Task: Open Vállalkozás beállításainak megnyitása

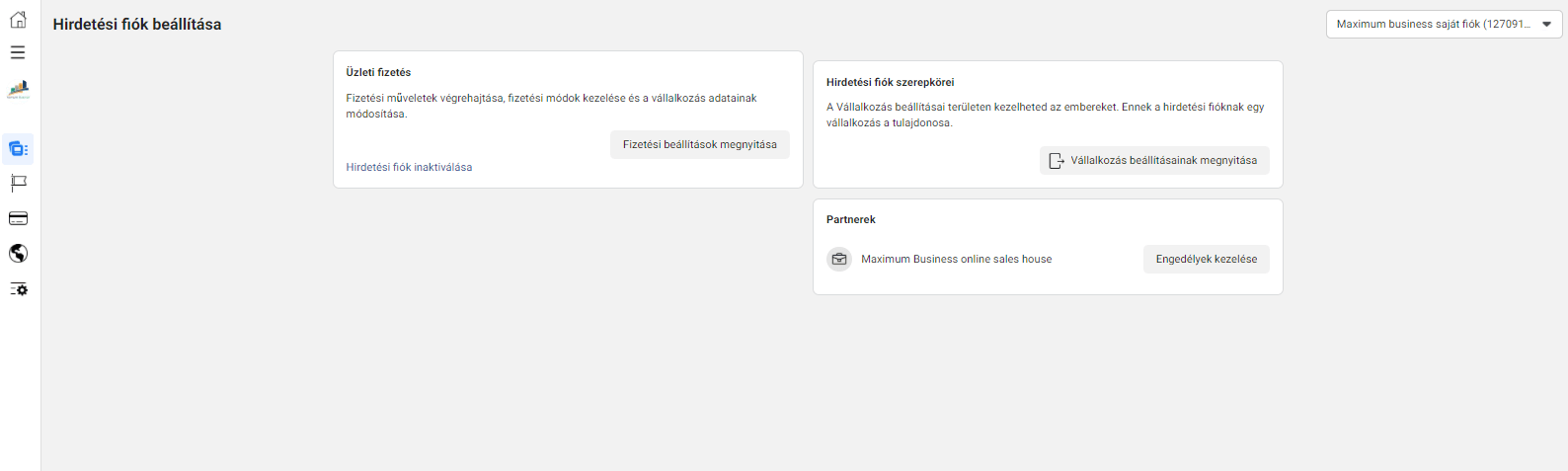Action: pos(1154,160)
